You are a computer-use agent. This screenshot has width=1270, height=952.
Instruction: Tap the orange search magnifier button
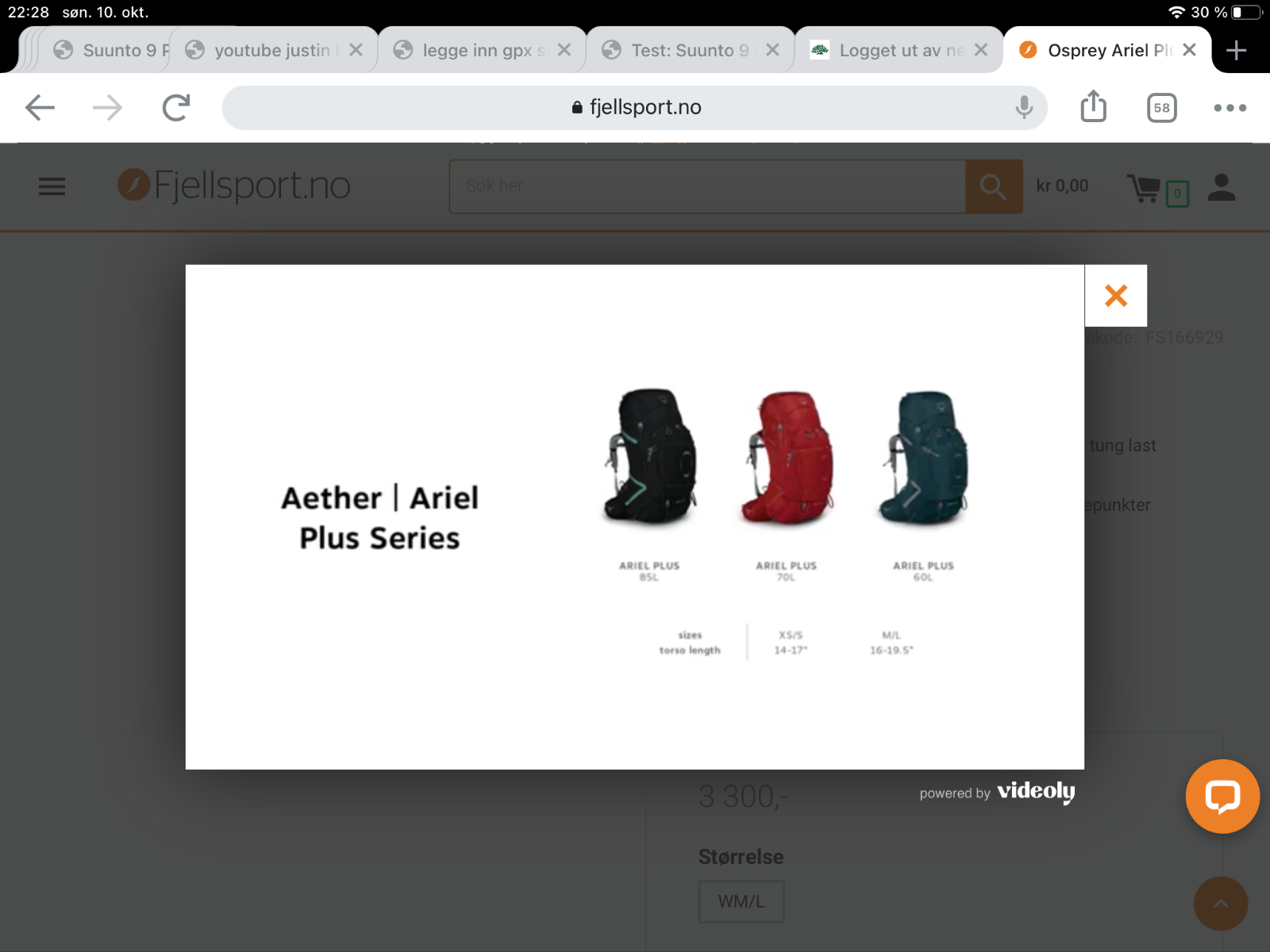click(993, 186)
